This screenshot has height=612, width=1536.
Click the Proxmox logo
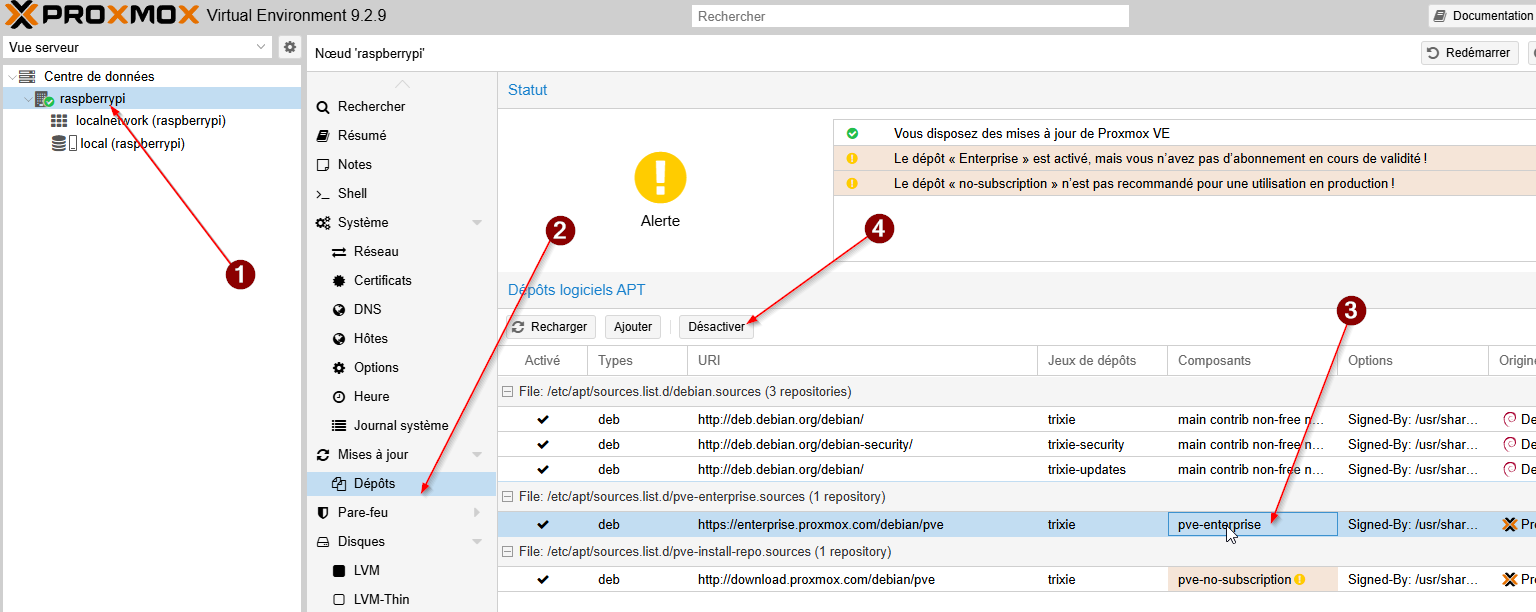tap(100, 15)
